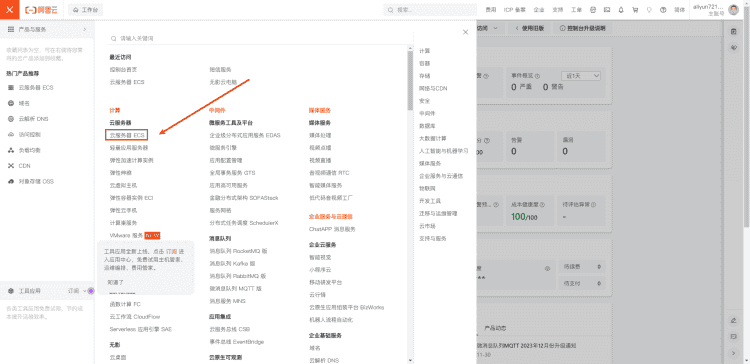Open the shopping cart icon

coord(635,10)
